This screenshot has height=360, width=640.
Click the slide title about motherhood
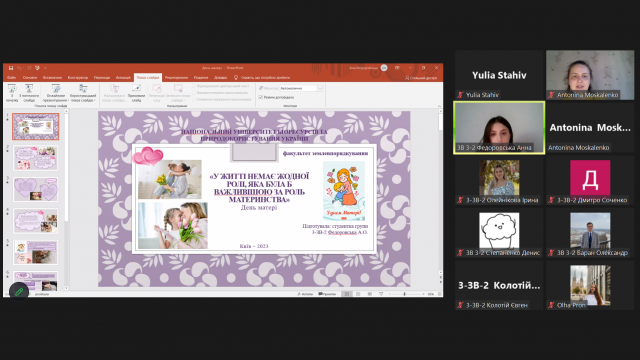[259, 188]
